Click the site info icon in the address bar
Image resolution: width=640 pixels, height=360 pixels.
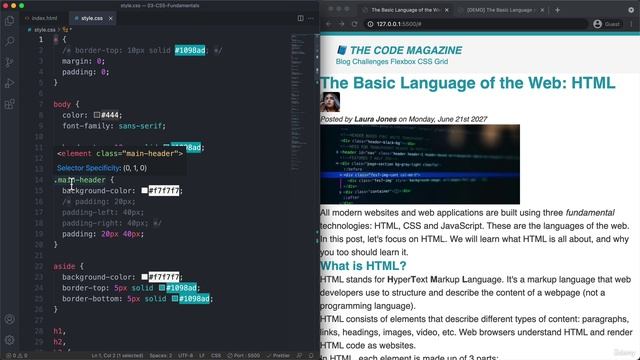(x=370, y=24)
